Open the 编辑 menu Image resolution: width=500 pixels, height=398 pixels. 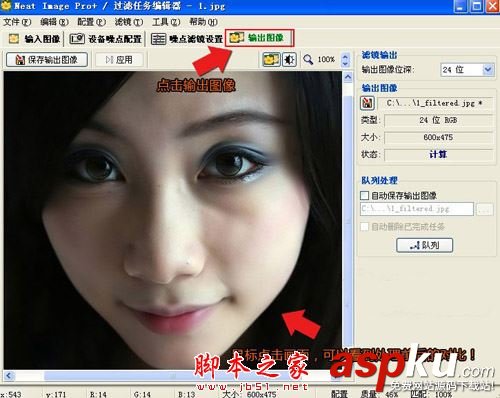tap(54, 22)
